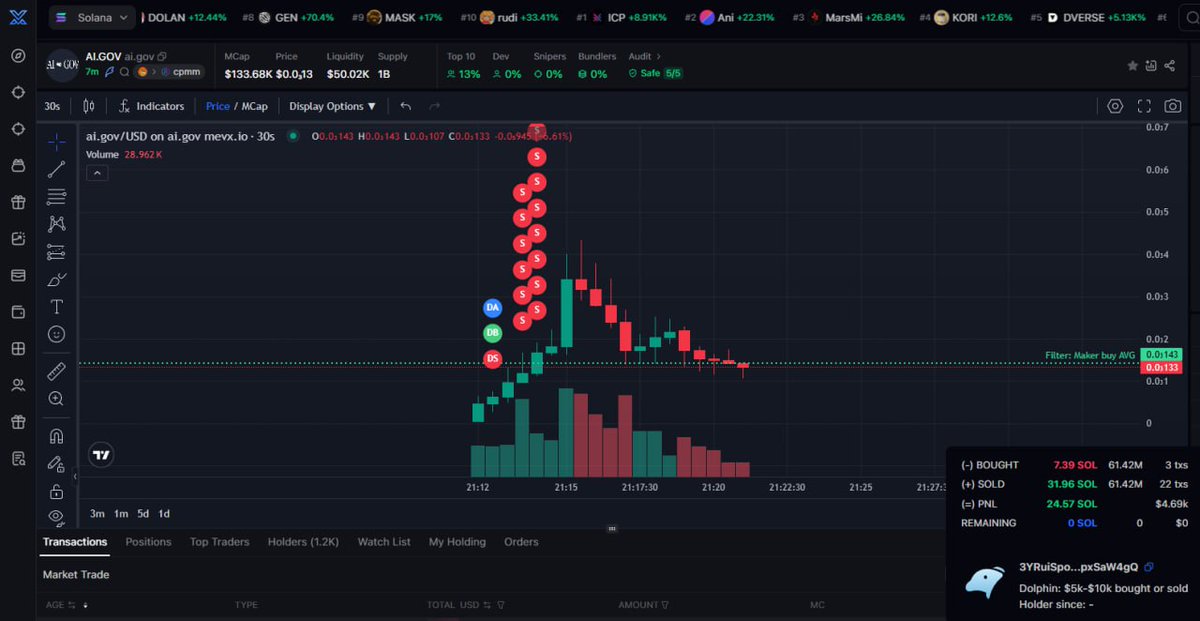Open the Transactions tab

click(x=75, y=542)
